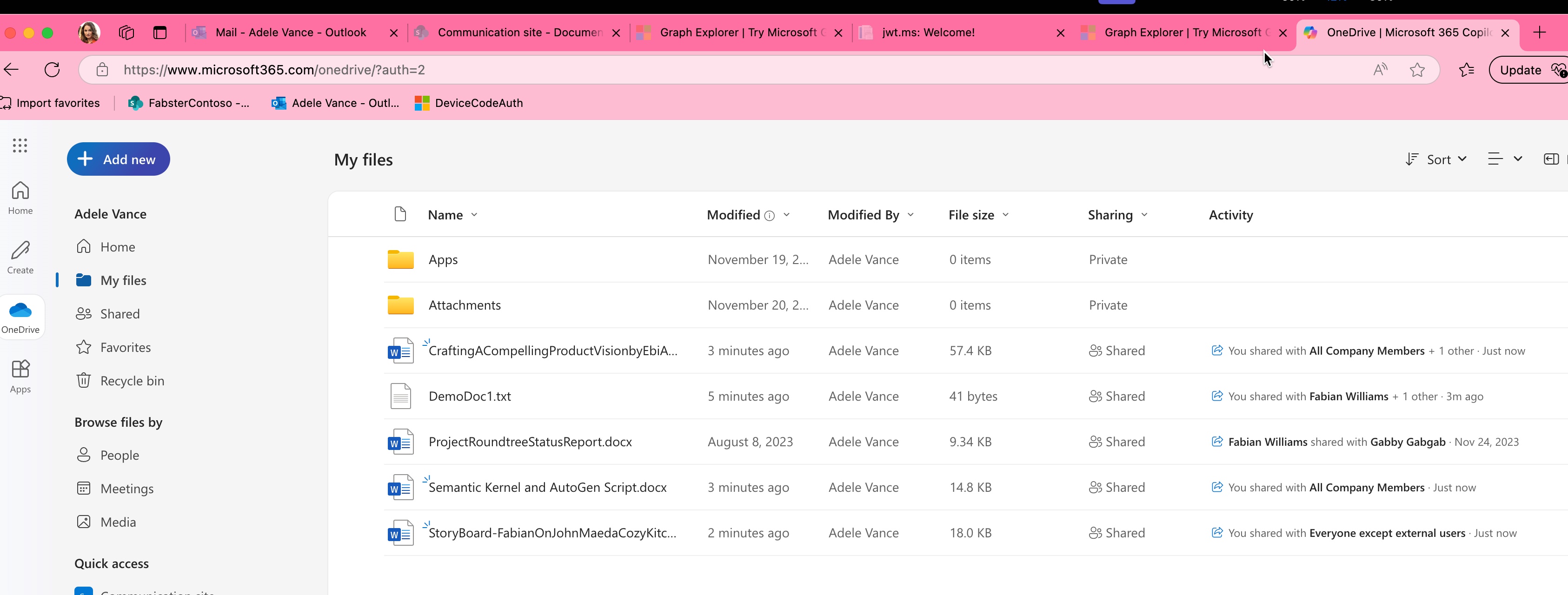The width and height of the screenshot is (1568, 595).
Task: Toggle the details pane icon top right
Action: (1551, 159)
